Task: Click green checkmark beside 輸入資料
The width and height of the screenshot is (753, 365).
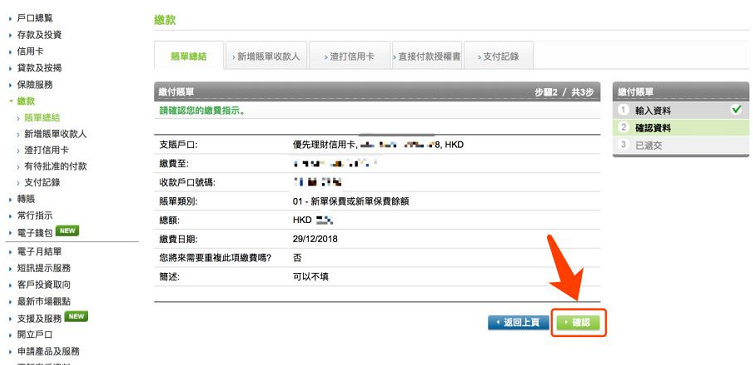Action: (x=736, y=110)
